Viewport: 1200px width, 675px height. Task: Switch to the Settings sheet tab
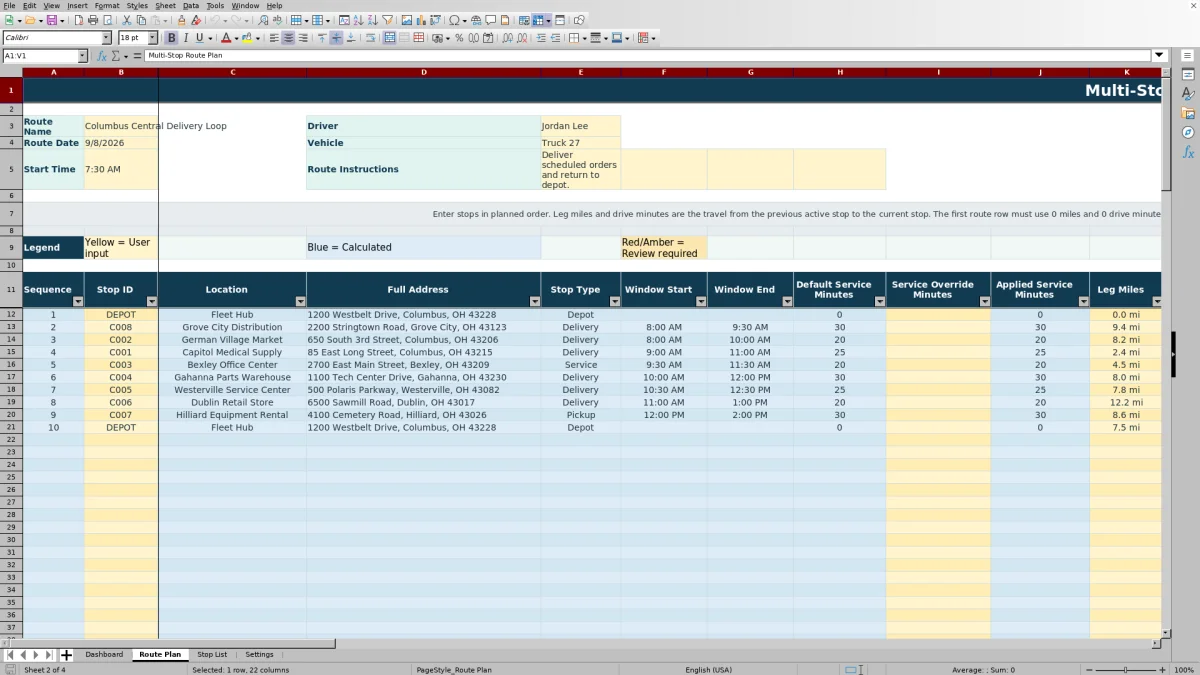260,654
